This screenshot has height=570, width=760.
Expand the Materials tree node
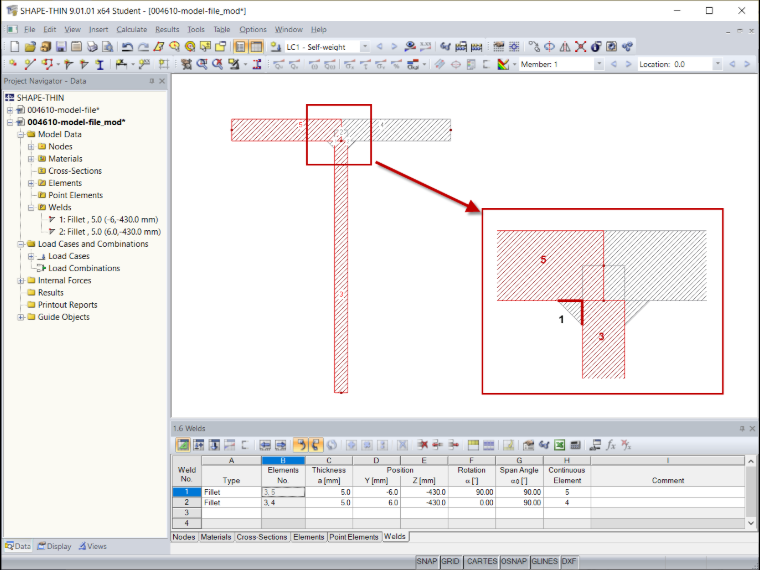tap(31, 158)
